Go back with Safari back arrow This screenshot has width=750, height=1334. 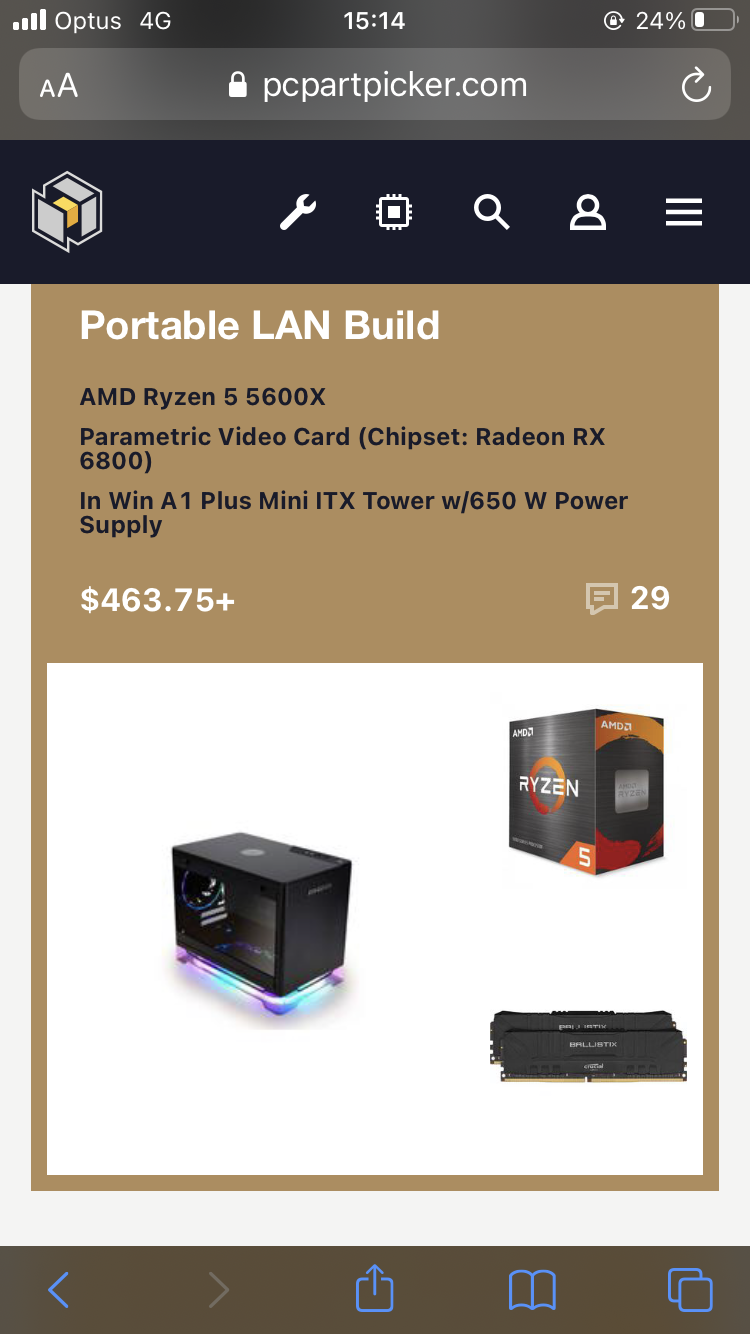pyautogui.click(x=59, y=1289)
